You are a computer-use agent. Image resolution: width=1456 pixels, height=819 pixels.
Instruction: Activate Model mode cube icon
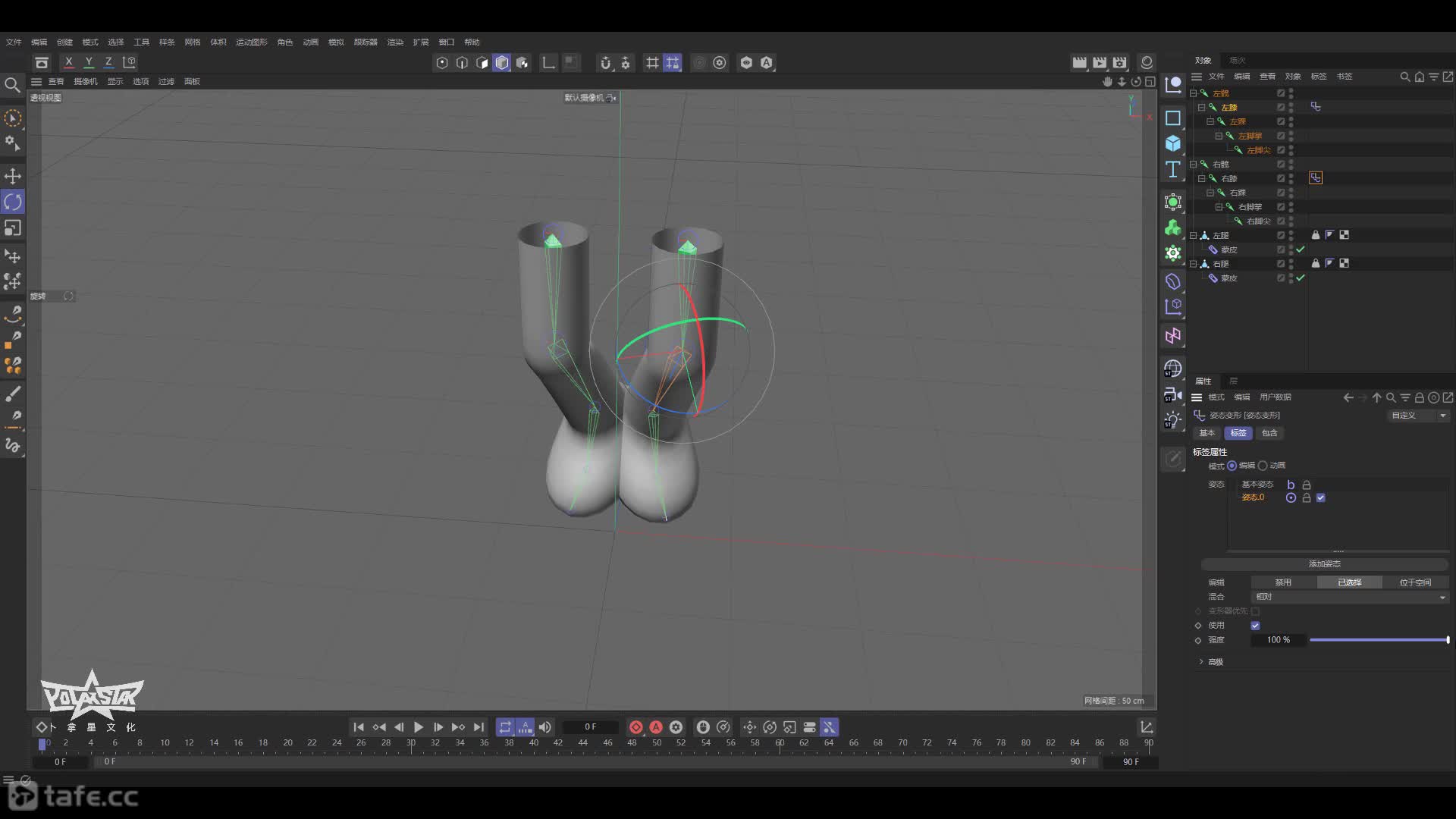tap(502, 63)
